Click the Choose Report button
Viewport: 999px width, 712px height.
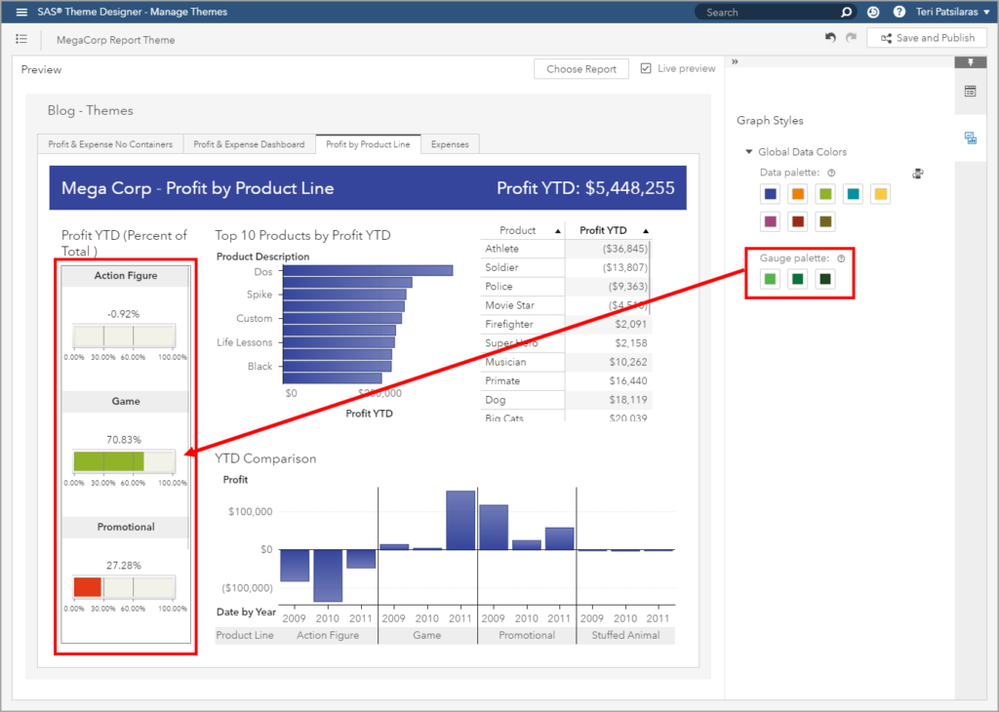(581, 69)
